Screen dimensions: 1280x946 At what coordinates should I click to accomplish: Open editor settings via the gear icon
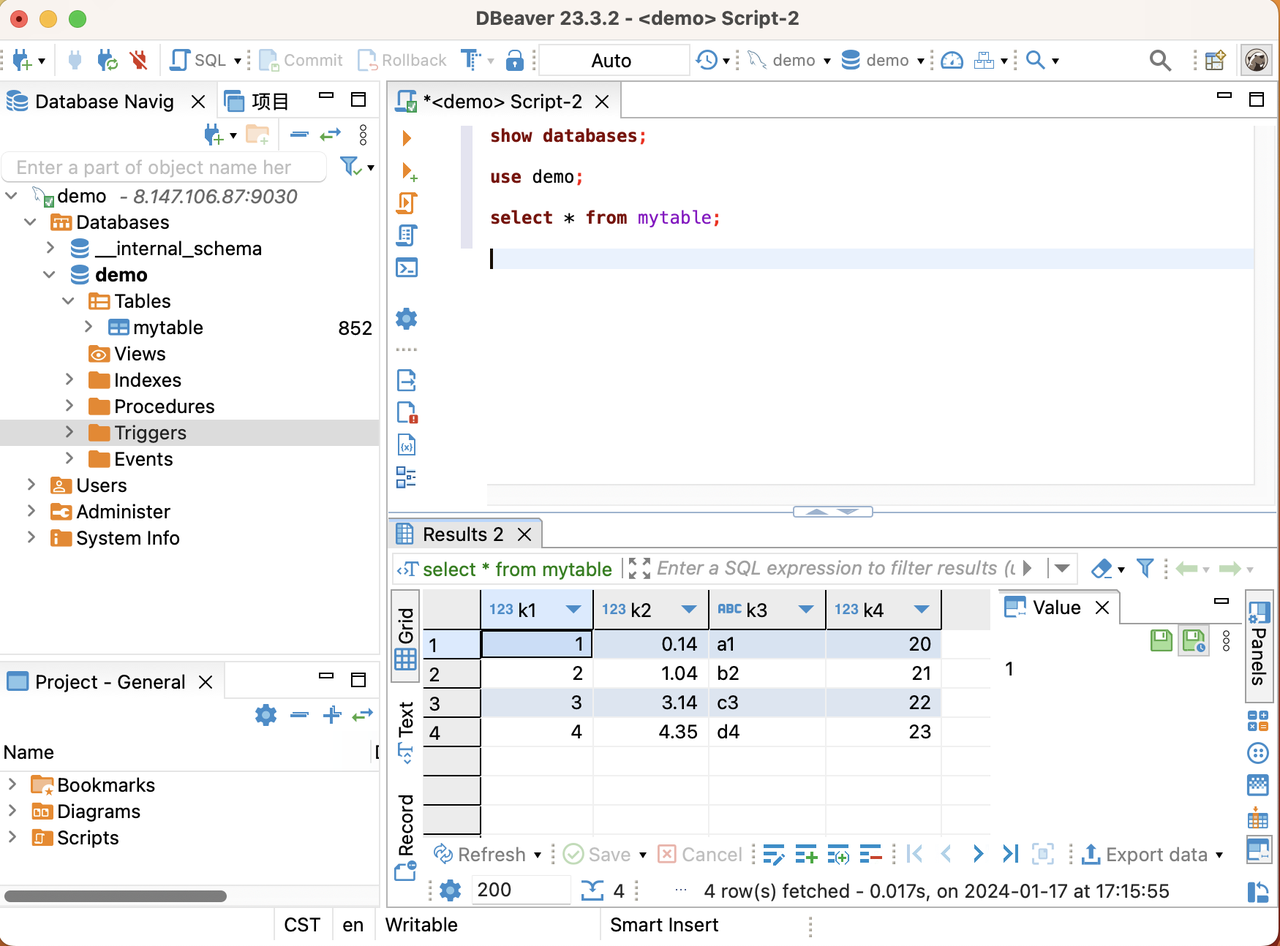click(x=407, y=318)
